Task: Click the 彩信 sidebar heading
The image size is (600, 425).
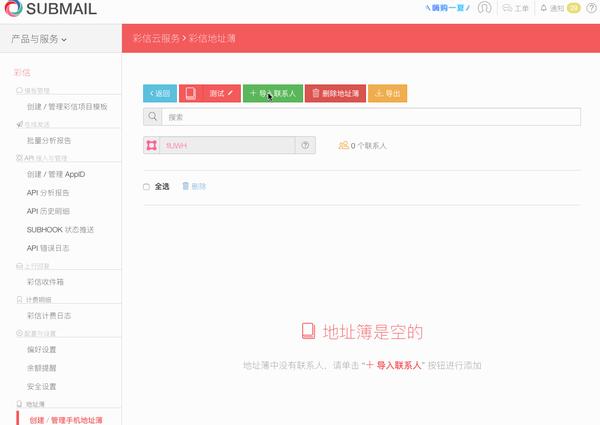Action: coord(22,72)
